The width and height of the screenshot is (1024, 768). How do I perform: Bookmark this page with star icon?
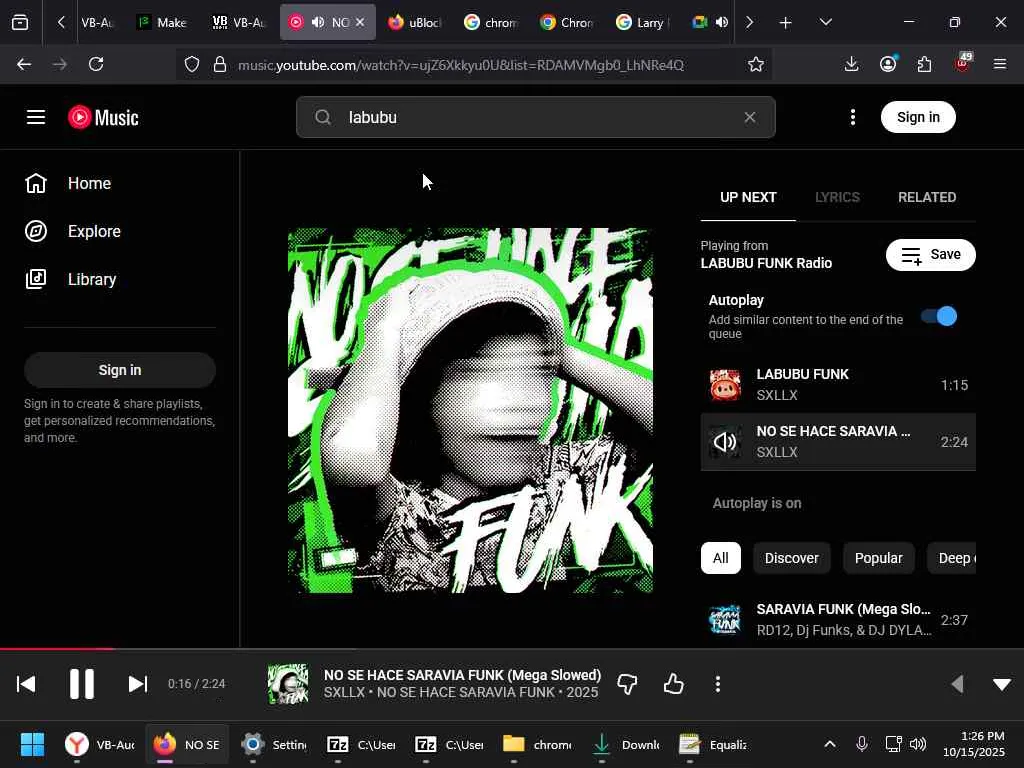tap(756, 64)
